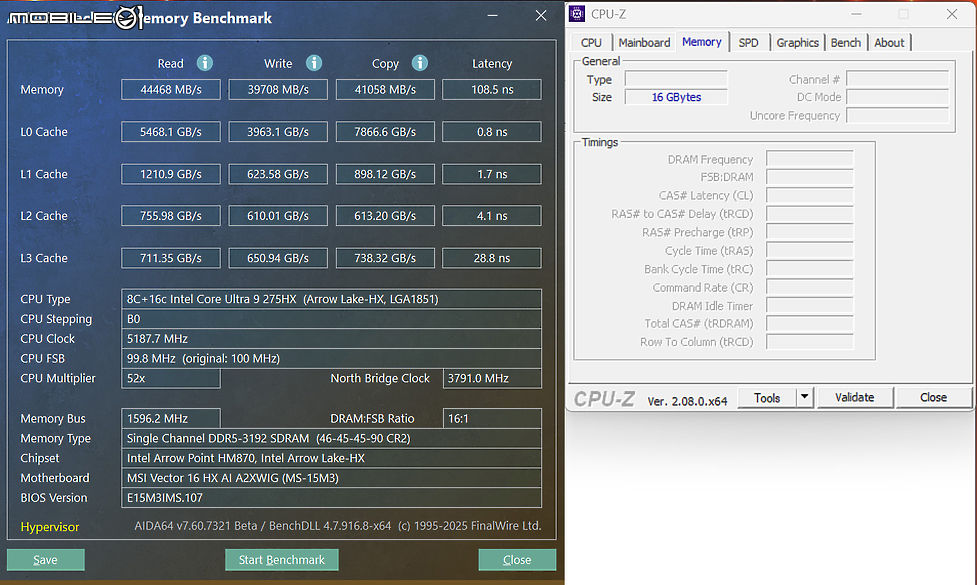
Task: Select the Memory tab in CPU-Z
Action: (x=702, y=42)
